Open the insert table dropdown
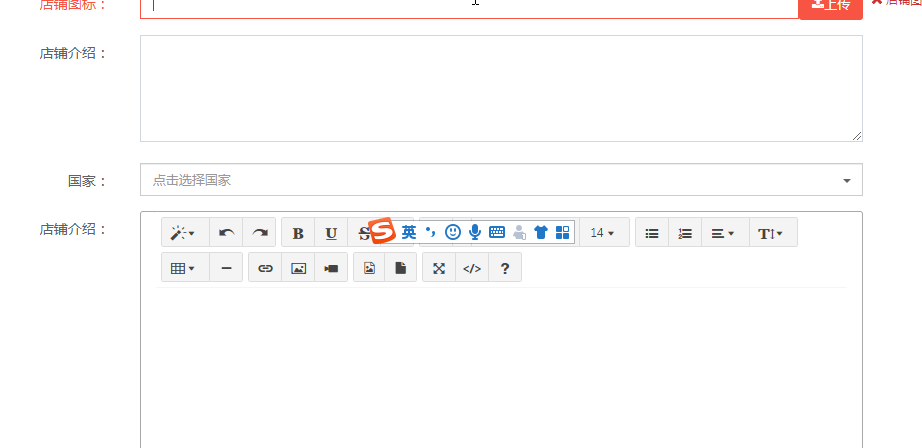 pyautogui.click(x=184, y=268)
